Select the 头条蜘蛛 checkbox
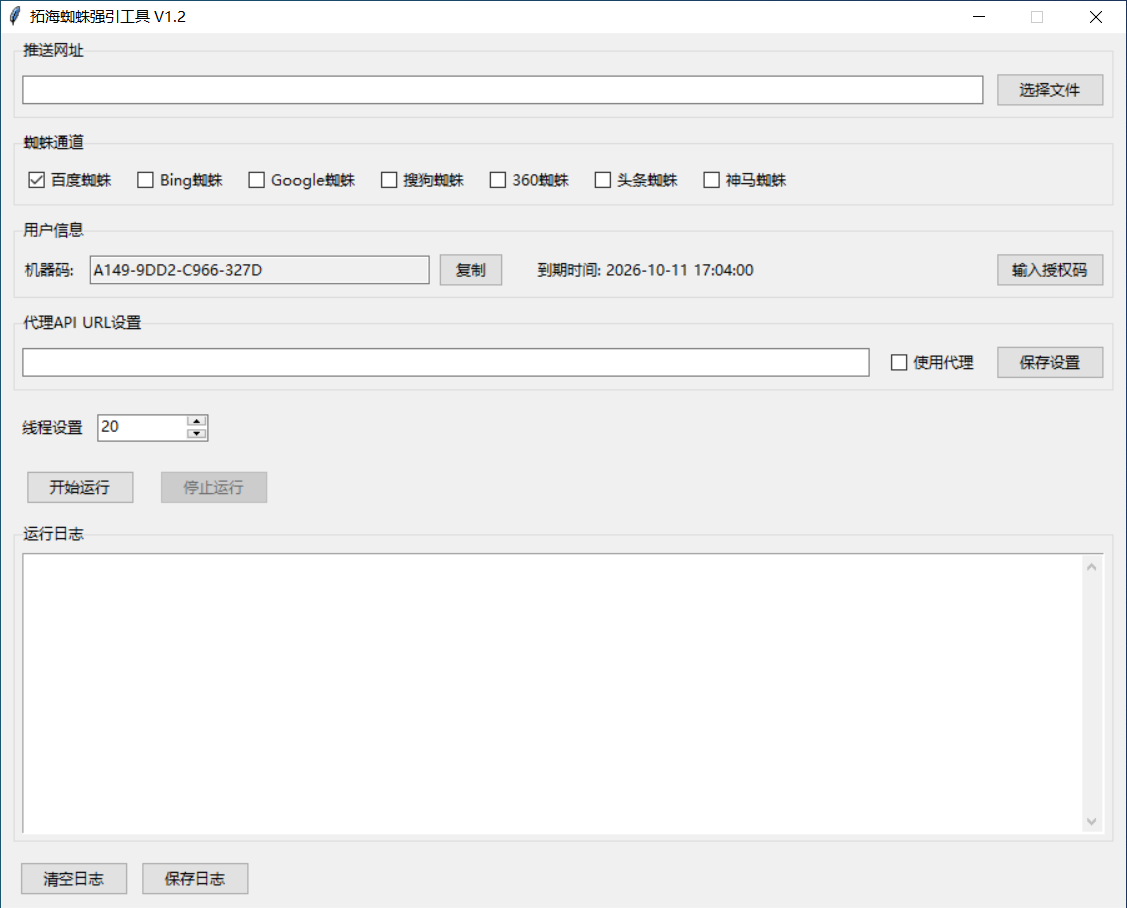 click(603, 180)
